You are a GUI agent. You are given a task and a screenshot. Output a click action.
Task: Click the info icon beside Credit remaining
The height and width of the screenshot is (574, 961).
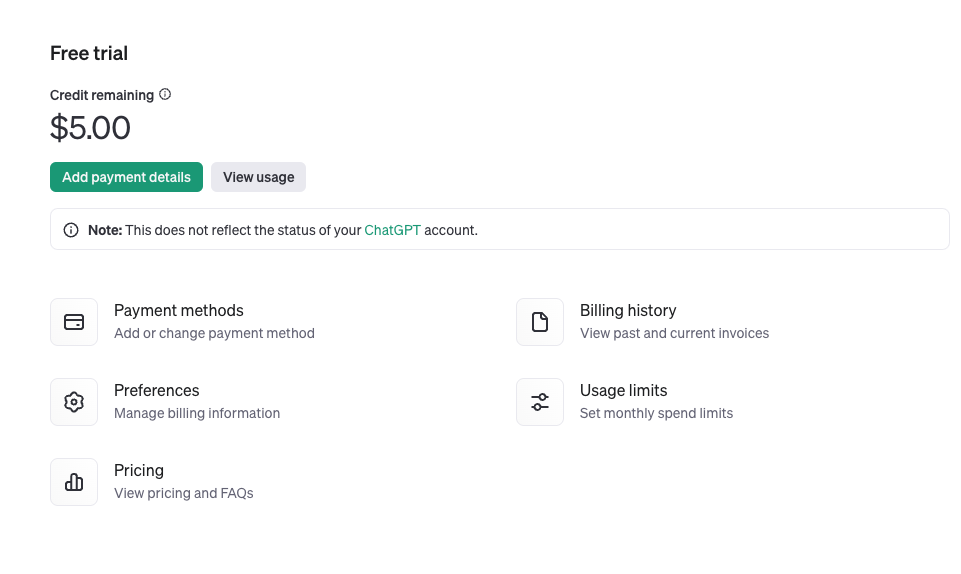pos(165,95)
